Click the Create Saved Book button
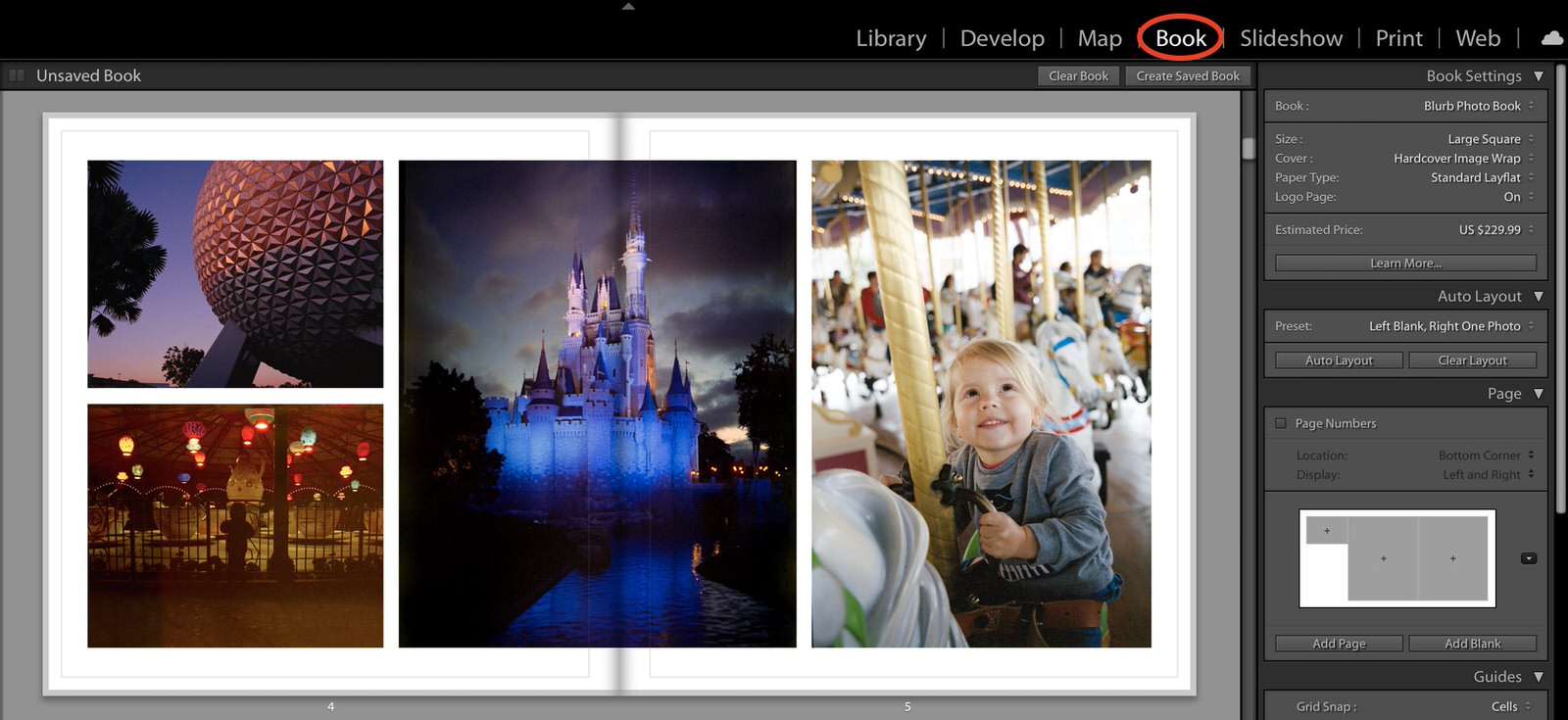Screen dimensions: 1568x720 coord(1188,76)
